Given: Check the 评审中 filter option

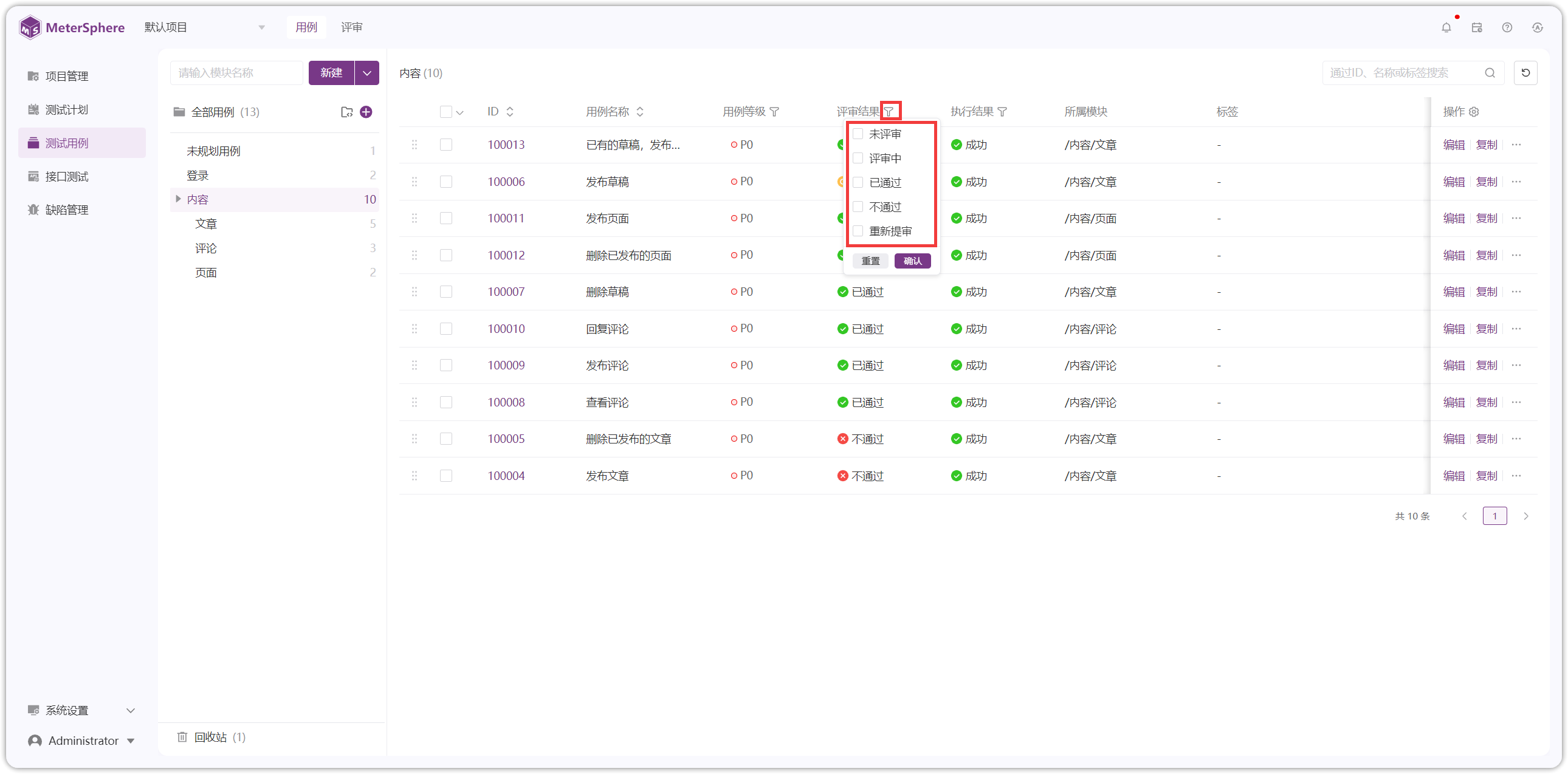Looking at the screenshot, I should tap(858, 158).
